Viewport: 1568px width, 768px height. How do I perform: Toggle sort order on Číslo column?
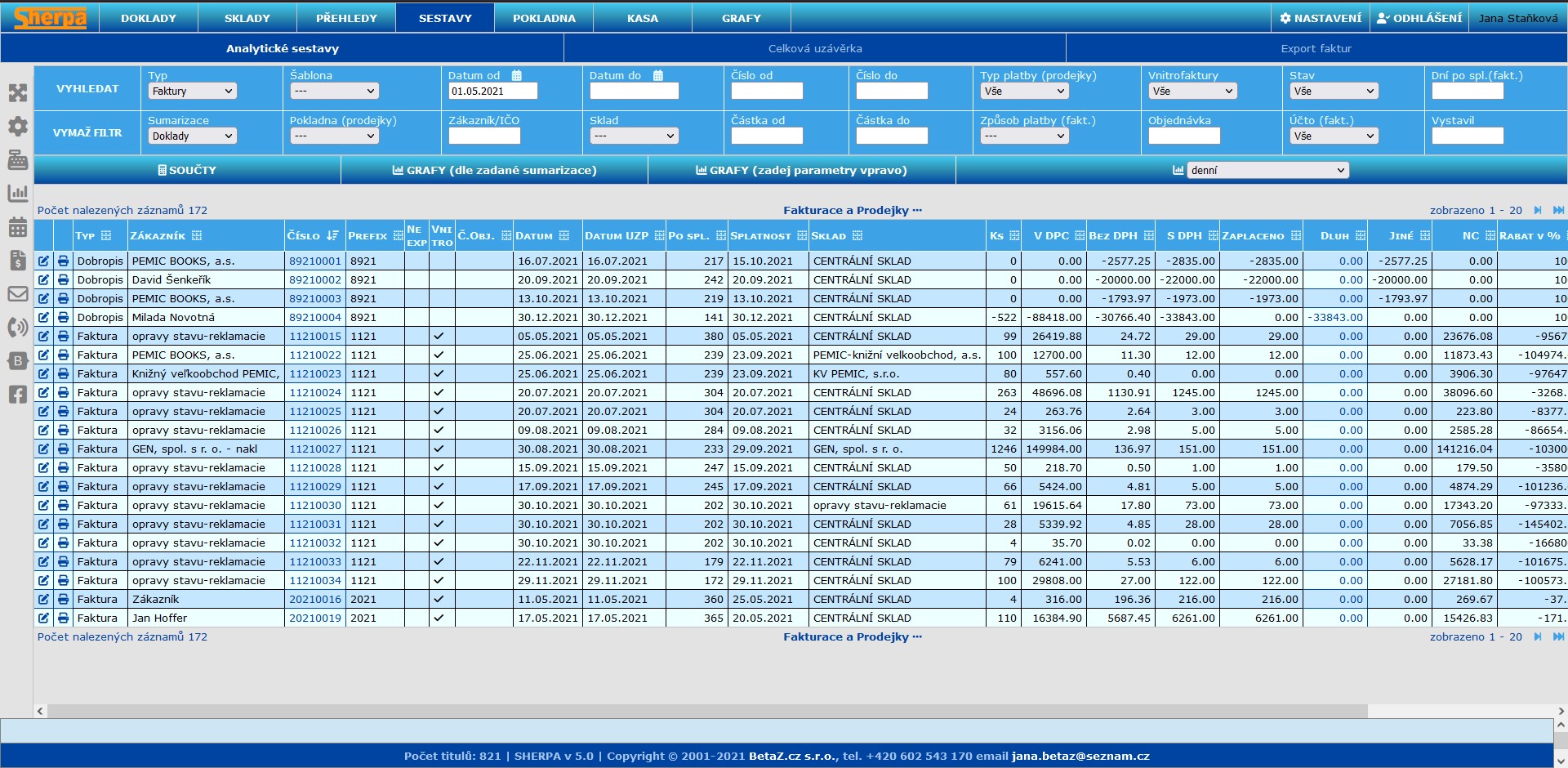tap(332, 235)
